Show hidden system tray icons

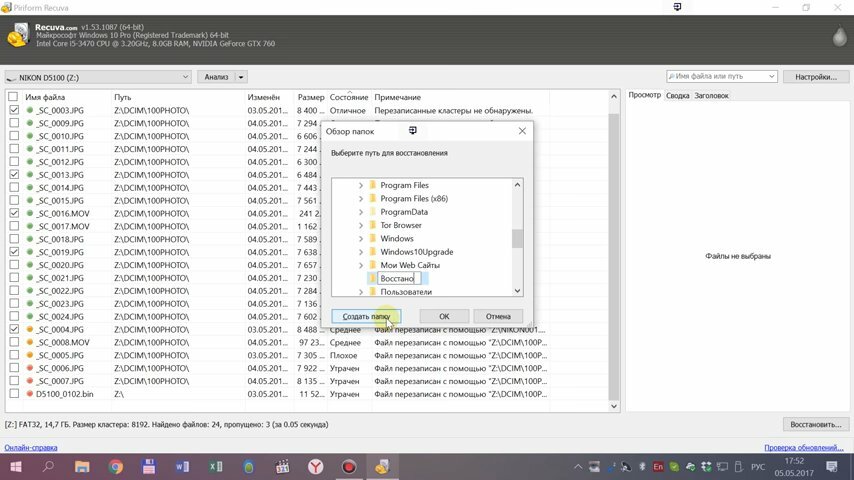click(x=577, y=467)
